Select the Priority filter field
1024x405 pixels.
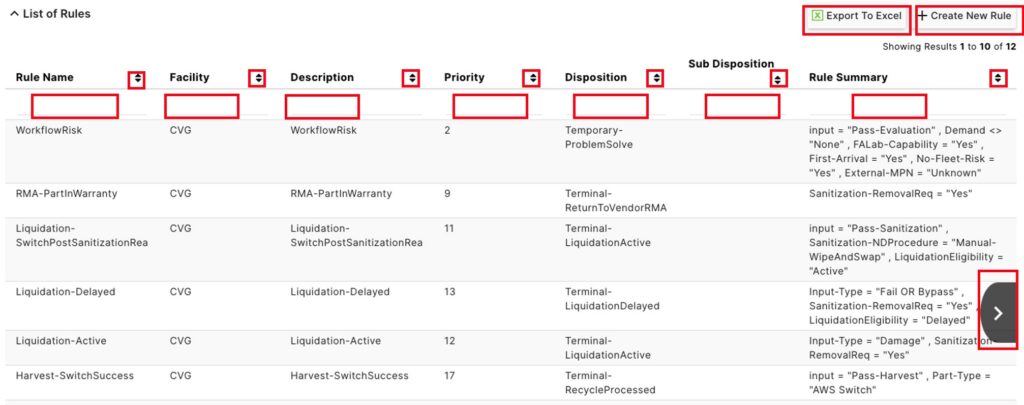coord(490,106)
